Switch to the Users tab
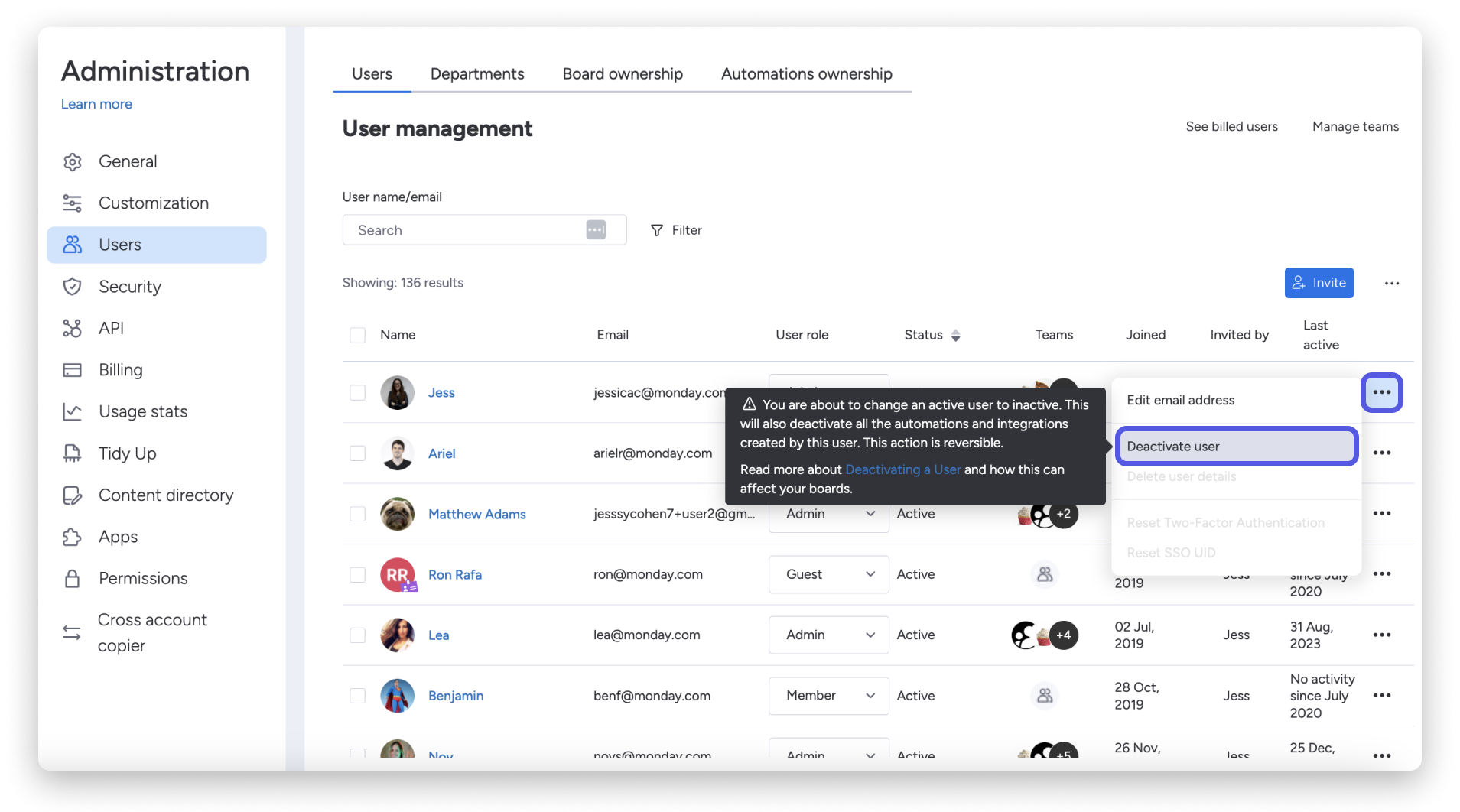The height and width of the screenshot is (812, 1460). (x=372, y=74)
